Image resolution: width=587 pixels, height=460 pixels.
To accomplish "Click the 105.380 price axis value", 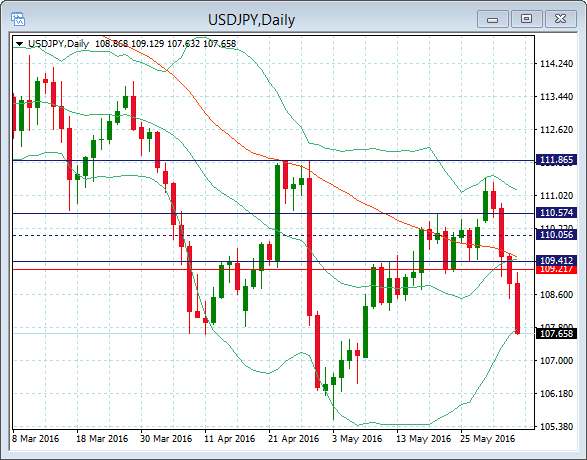I will tap(556, 427).
